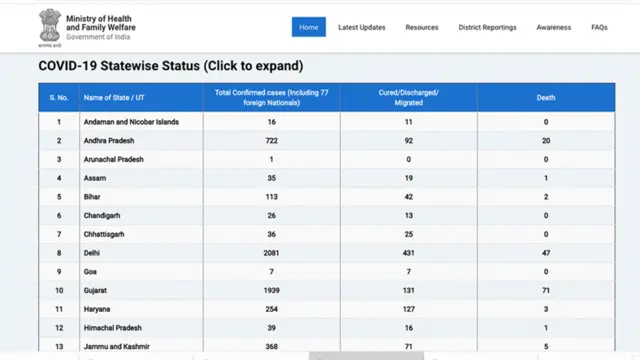Open the FAQs page

click(x=599, y=27)
